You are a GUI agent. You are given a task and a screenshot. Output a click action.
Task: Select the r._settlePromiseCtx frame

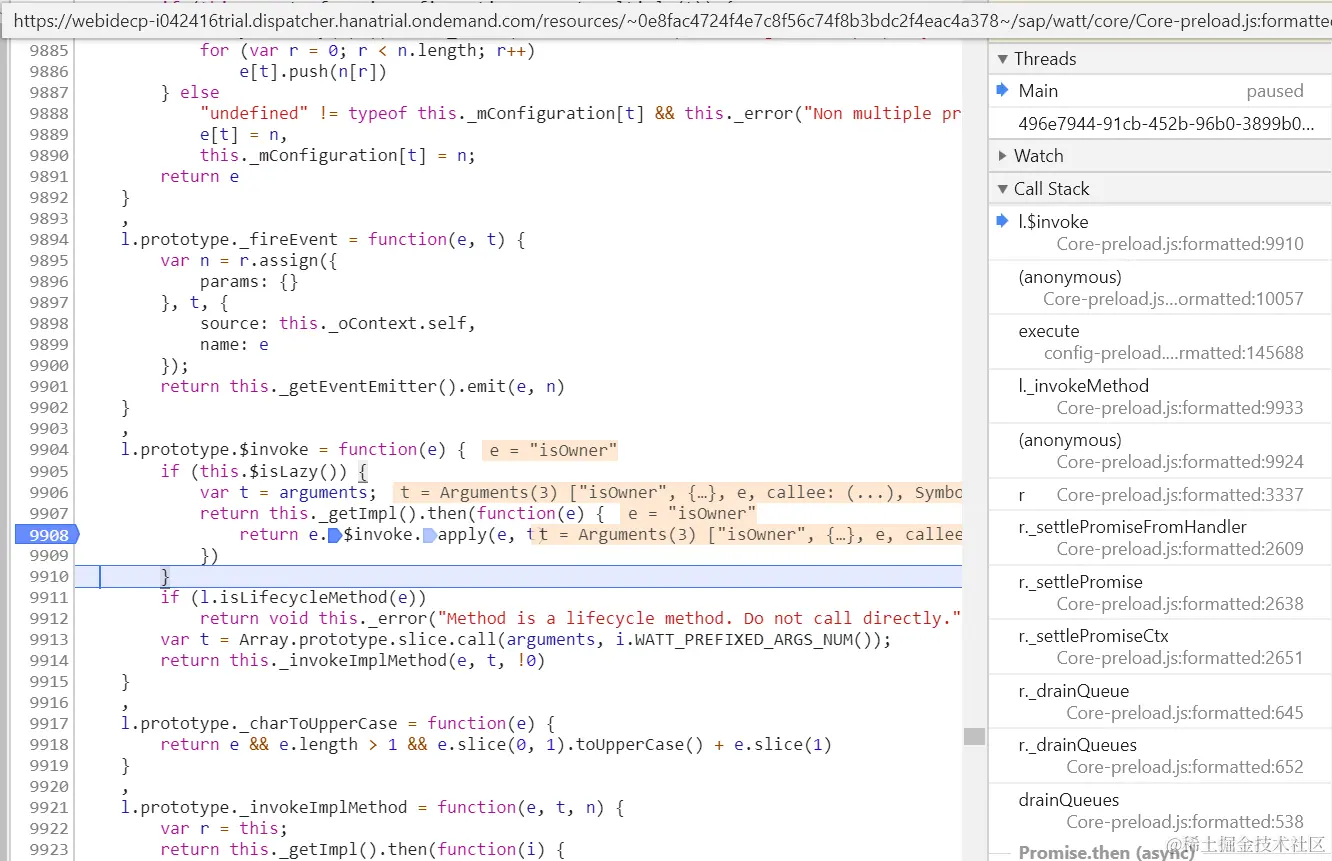[x=1160, y=647]
